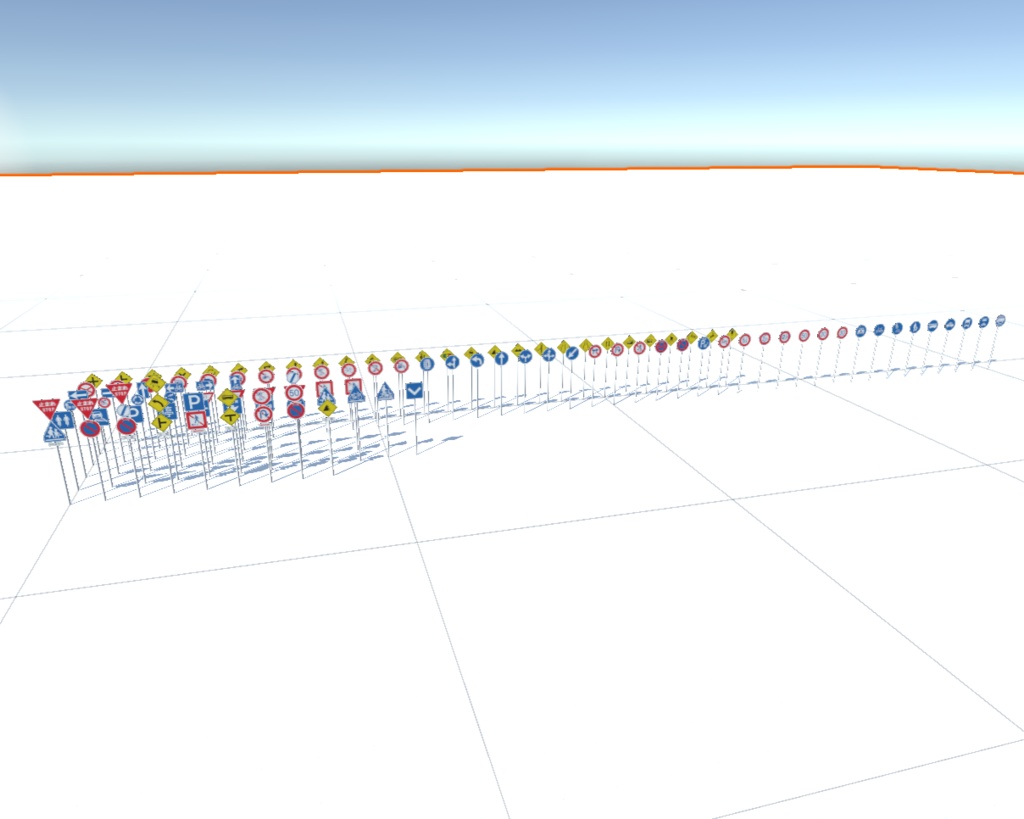Viewport: 1024px width, 819px height.
Task: Click the blue diagonal arrow circle sign
Action: pos(570,353)
